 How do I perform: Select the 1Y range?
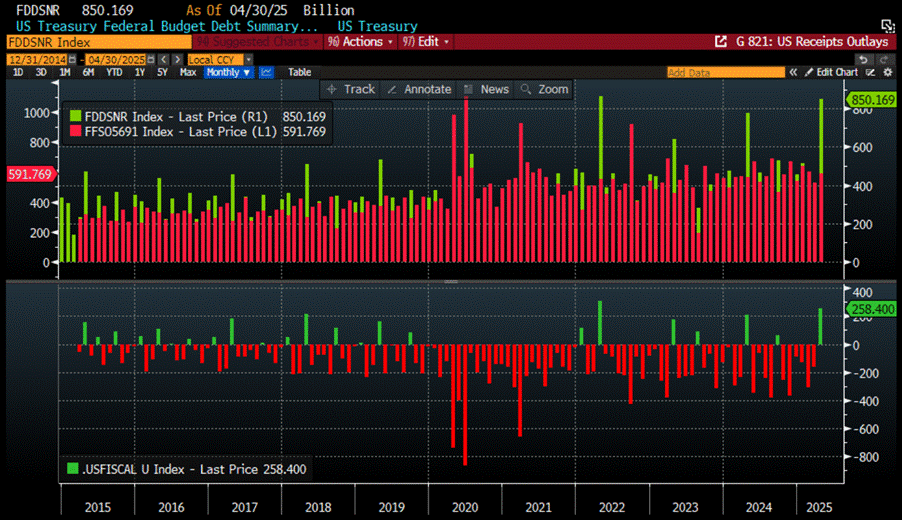pos(140,72)
